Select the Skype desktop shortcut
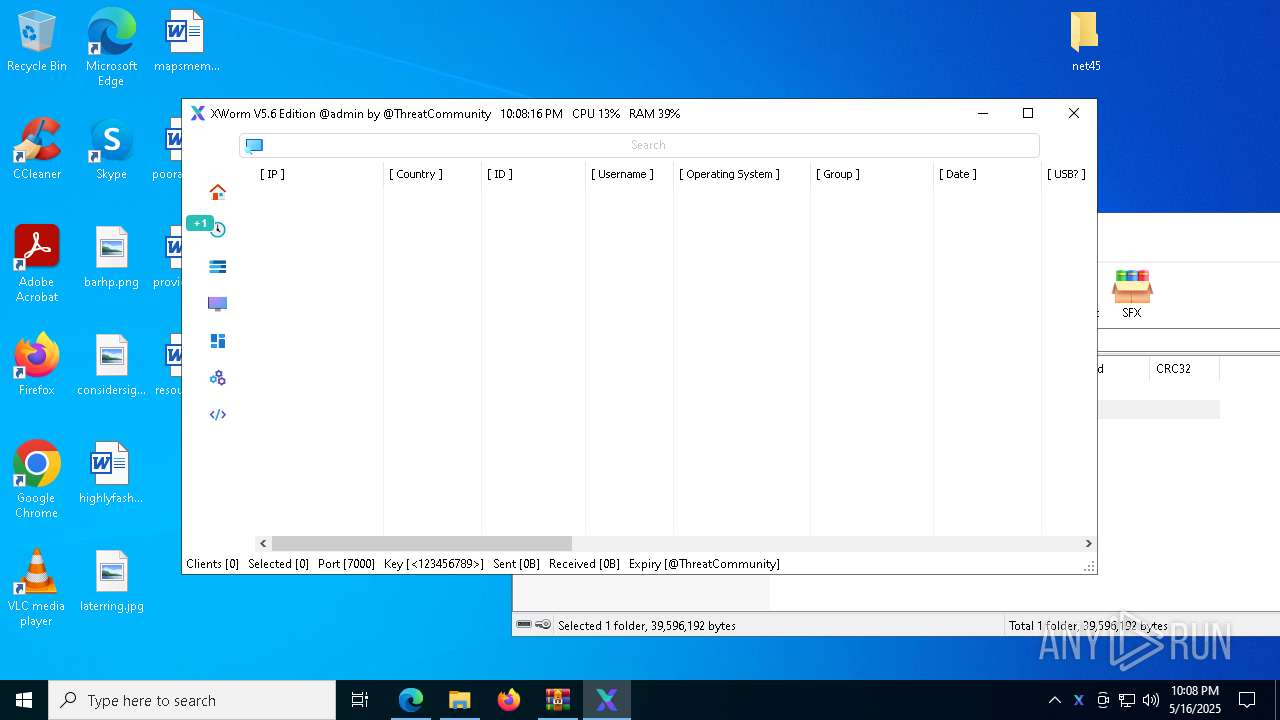The image size is (1280, 720). click(x=111, y=150)
